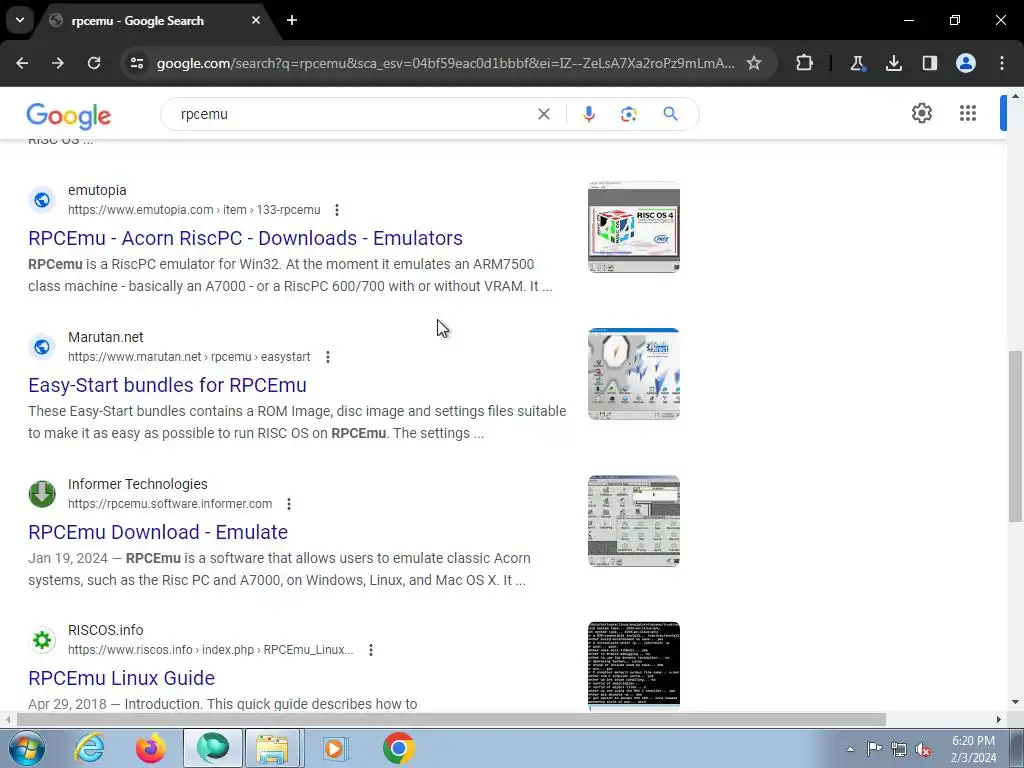Viewport: 1024px width, 768px height.
Task: Open taskbar clock showing 6:20 PM
Action: (x=973, y=749)
